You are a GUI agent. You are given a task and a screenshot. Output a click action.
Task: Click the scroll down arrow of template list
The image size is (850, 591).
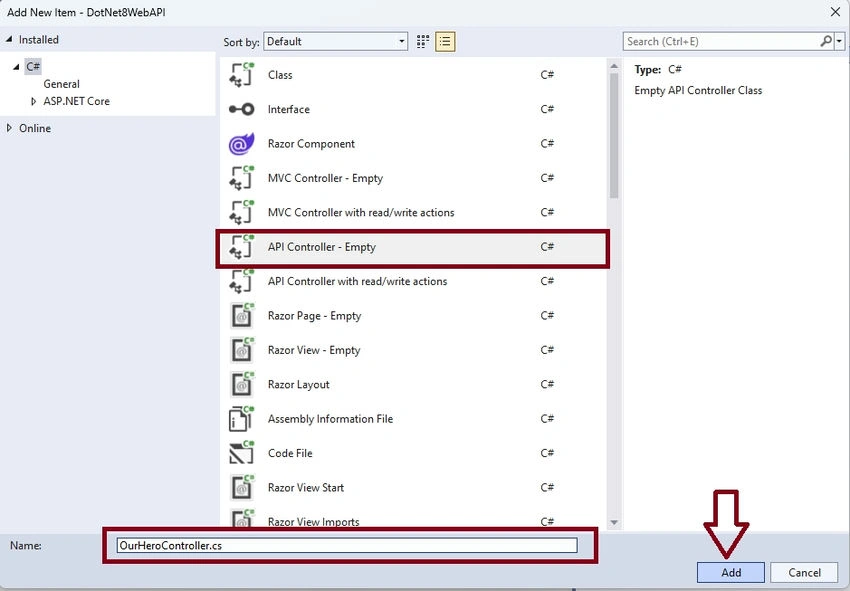[614, 523]
